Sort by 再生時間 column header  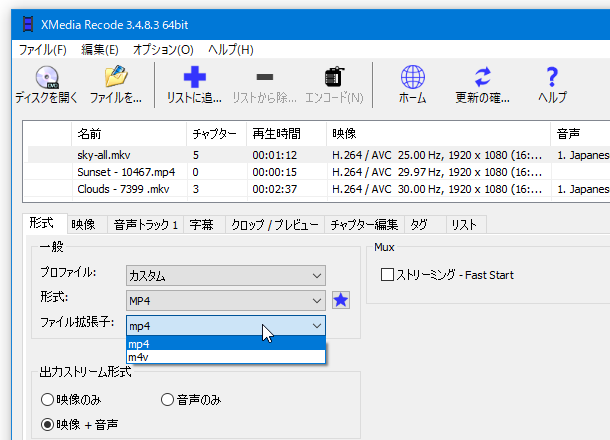tap(286, 134)
